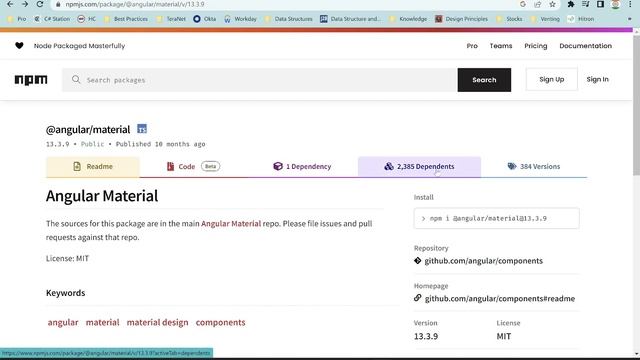
Task: Open the Documentation navigation link
Action: [585, 46]
